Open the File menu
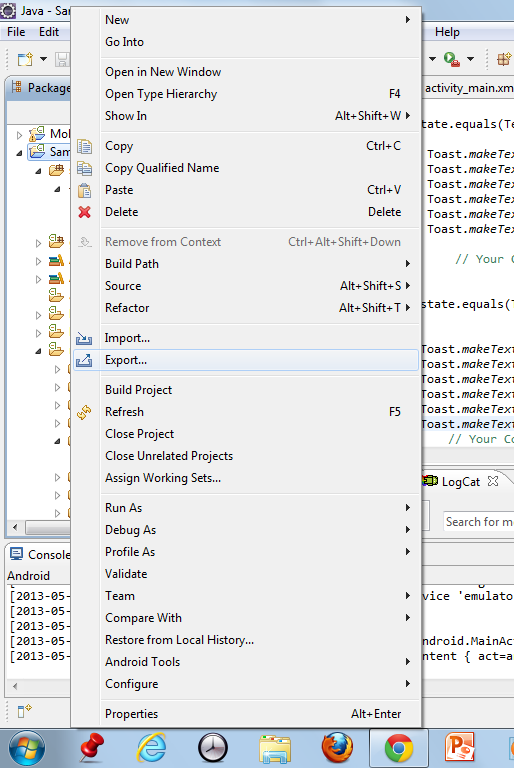The height and width of the screenshot is (768, 514). [x=16, y=32]
